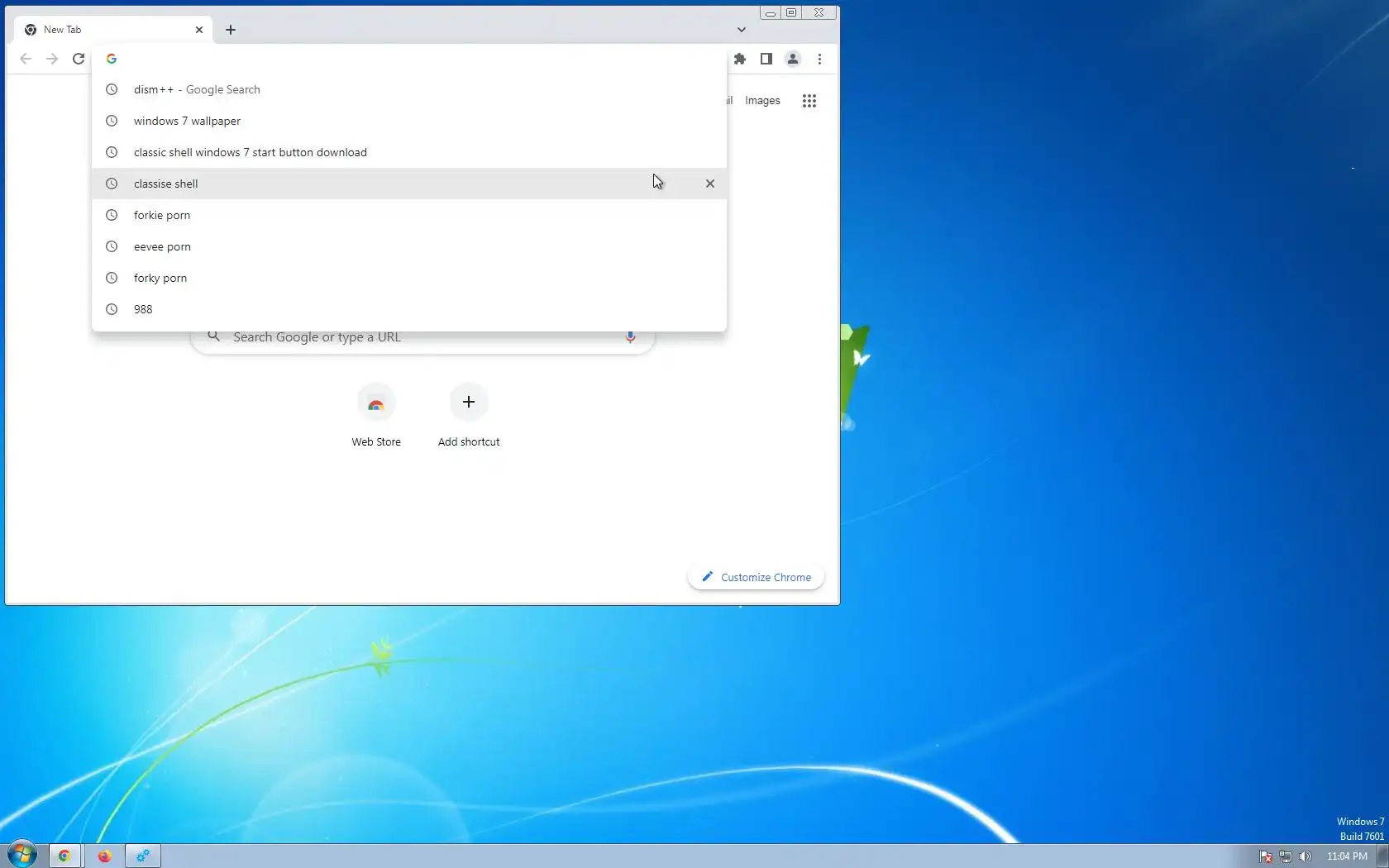1389x868 pixels.
Task: Select the New Tab tab
Action: [x=113, y=30]
